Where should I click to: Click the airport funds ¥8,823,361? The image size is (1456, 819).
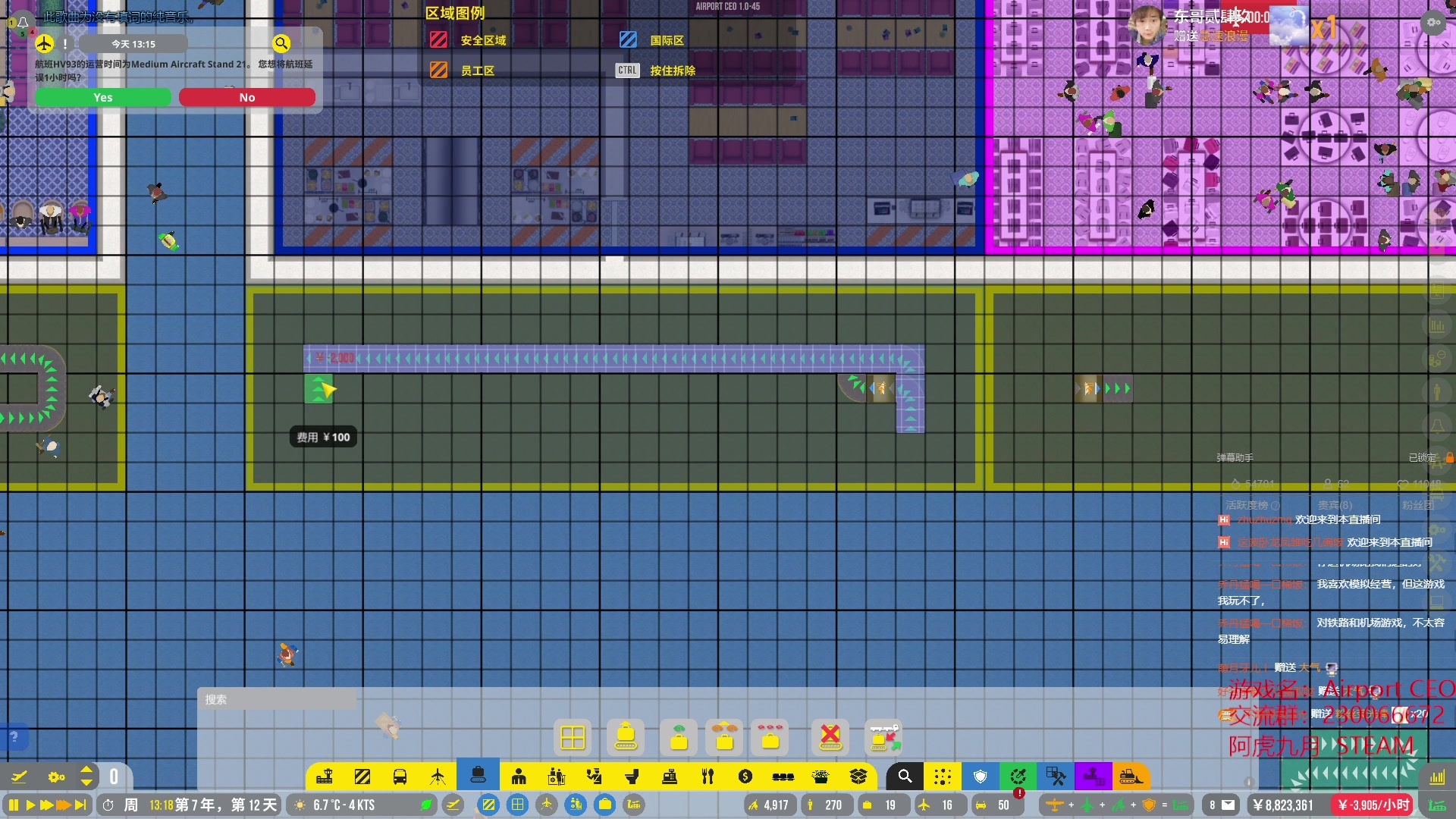(1284, 805)
